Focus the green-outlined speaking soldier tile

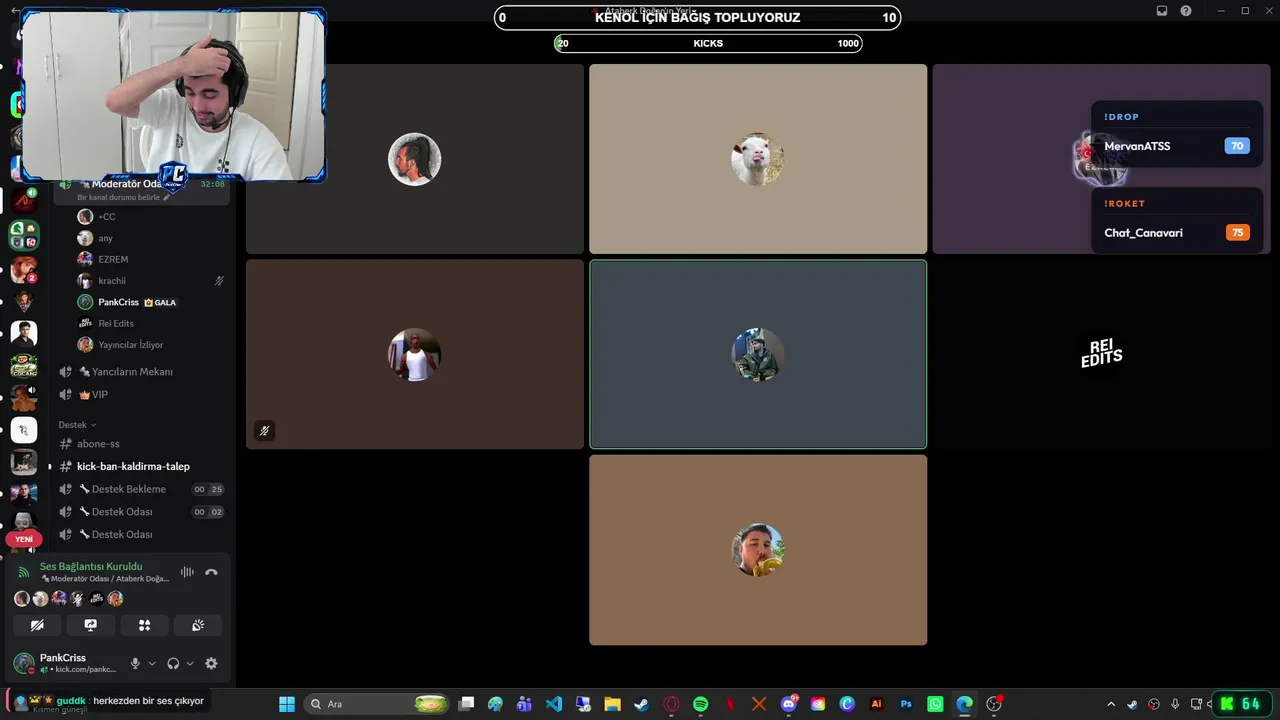(758, 354)
